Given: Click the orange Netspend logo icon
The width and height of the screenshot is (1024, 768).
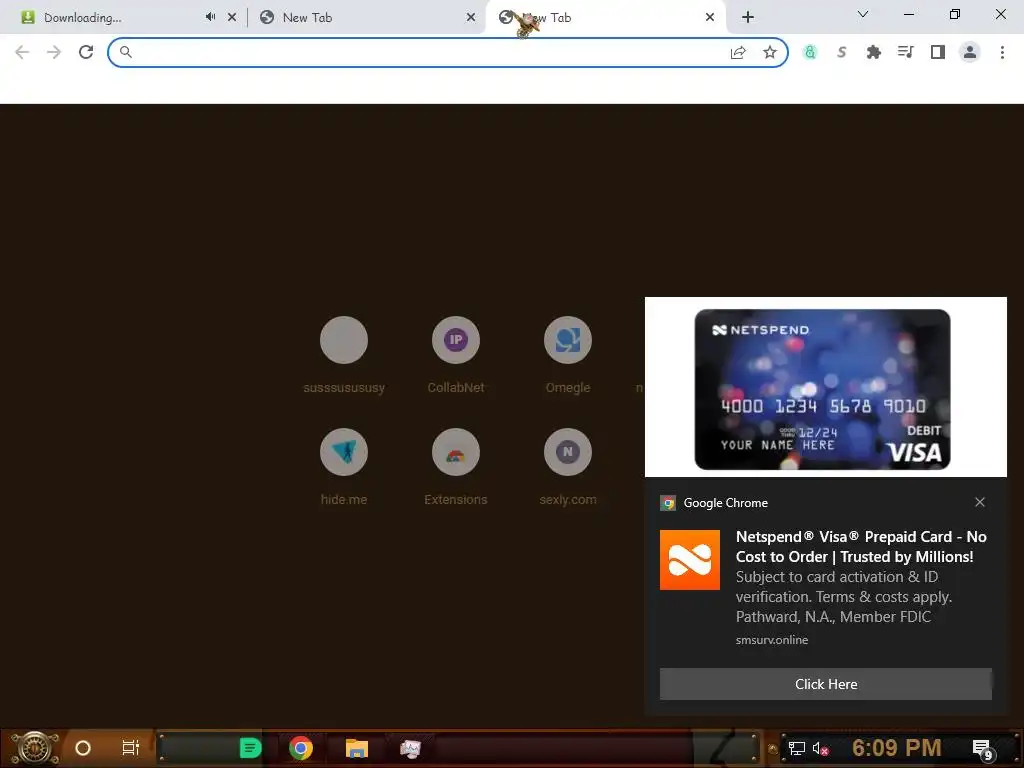Looking at the screenshot, I should [690, 560].
